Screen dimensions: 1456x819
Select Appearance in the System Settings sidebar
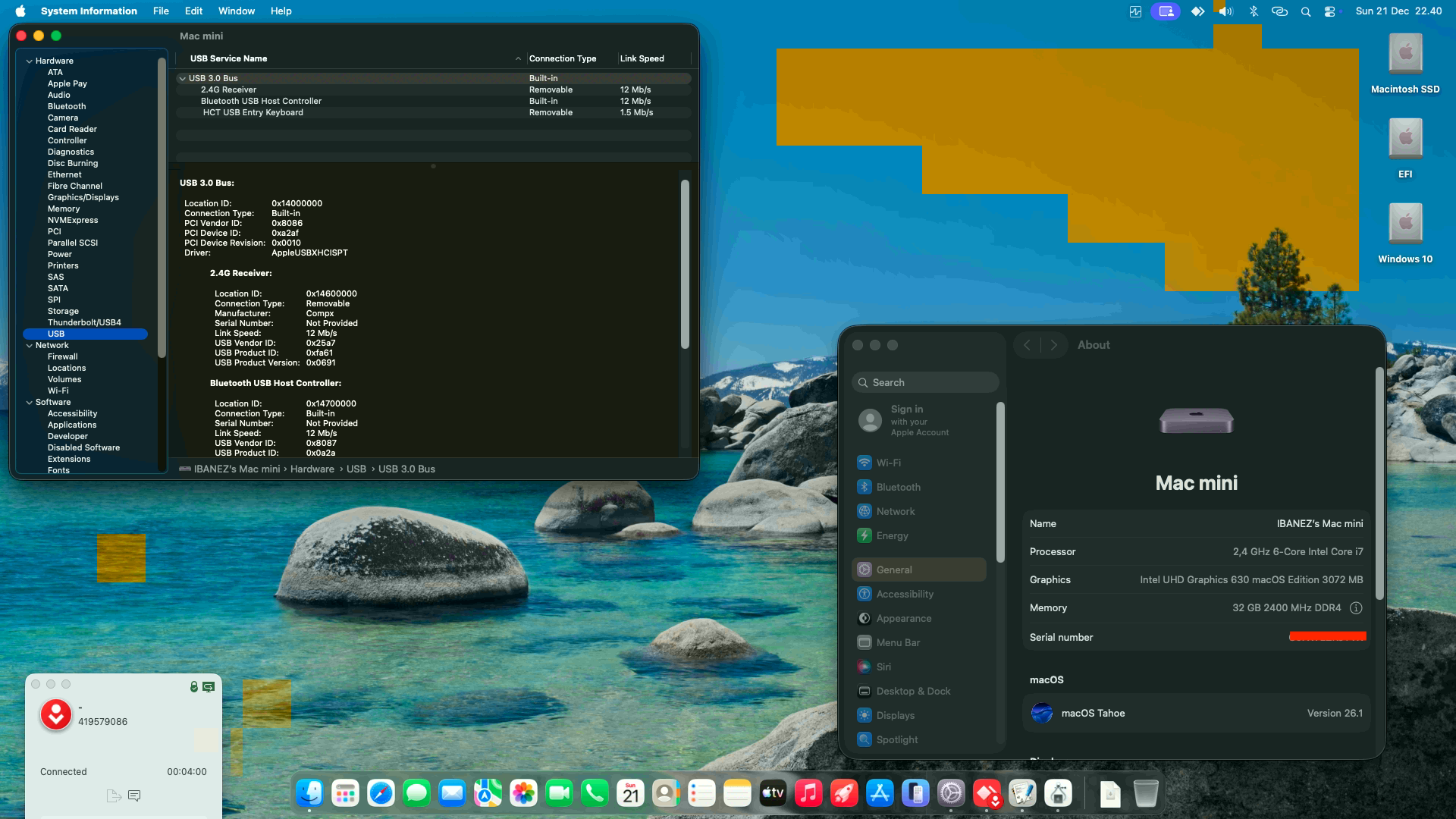919,618
